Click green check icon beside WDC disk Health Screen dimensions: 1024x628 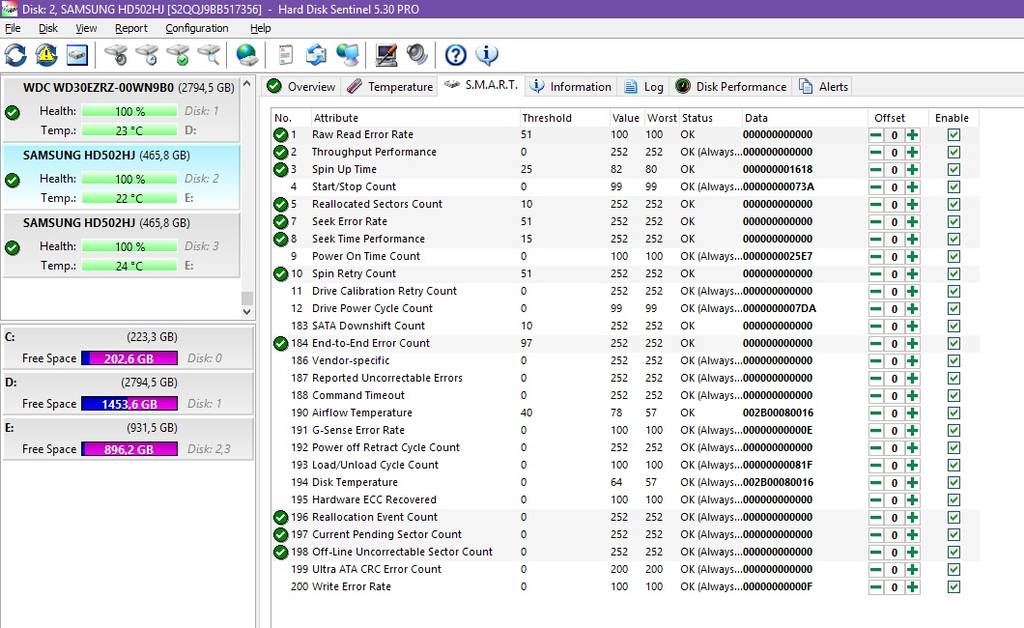[x=12, y=112]
